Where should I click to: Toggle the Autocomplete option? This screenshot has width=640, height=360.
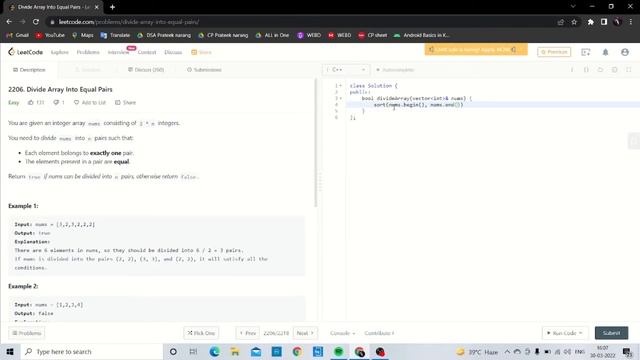click(x=395, y=70)
